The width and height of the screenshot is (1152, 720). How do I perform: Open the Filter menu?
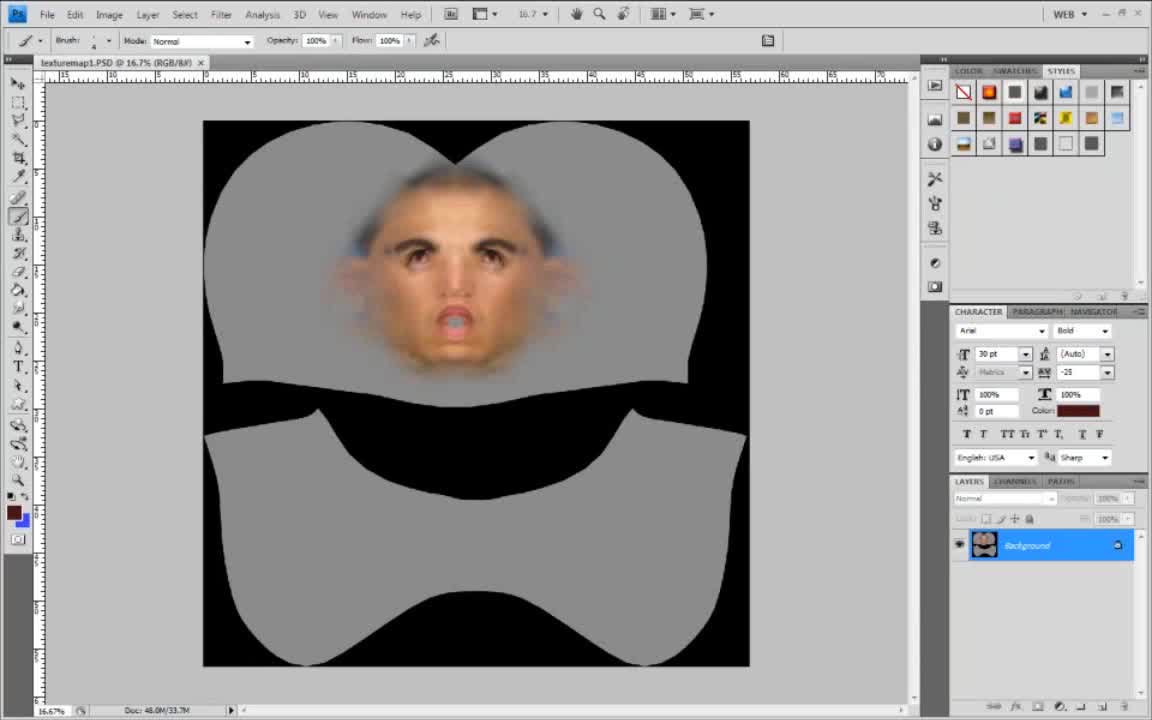click(x=221, y=15)
